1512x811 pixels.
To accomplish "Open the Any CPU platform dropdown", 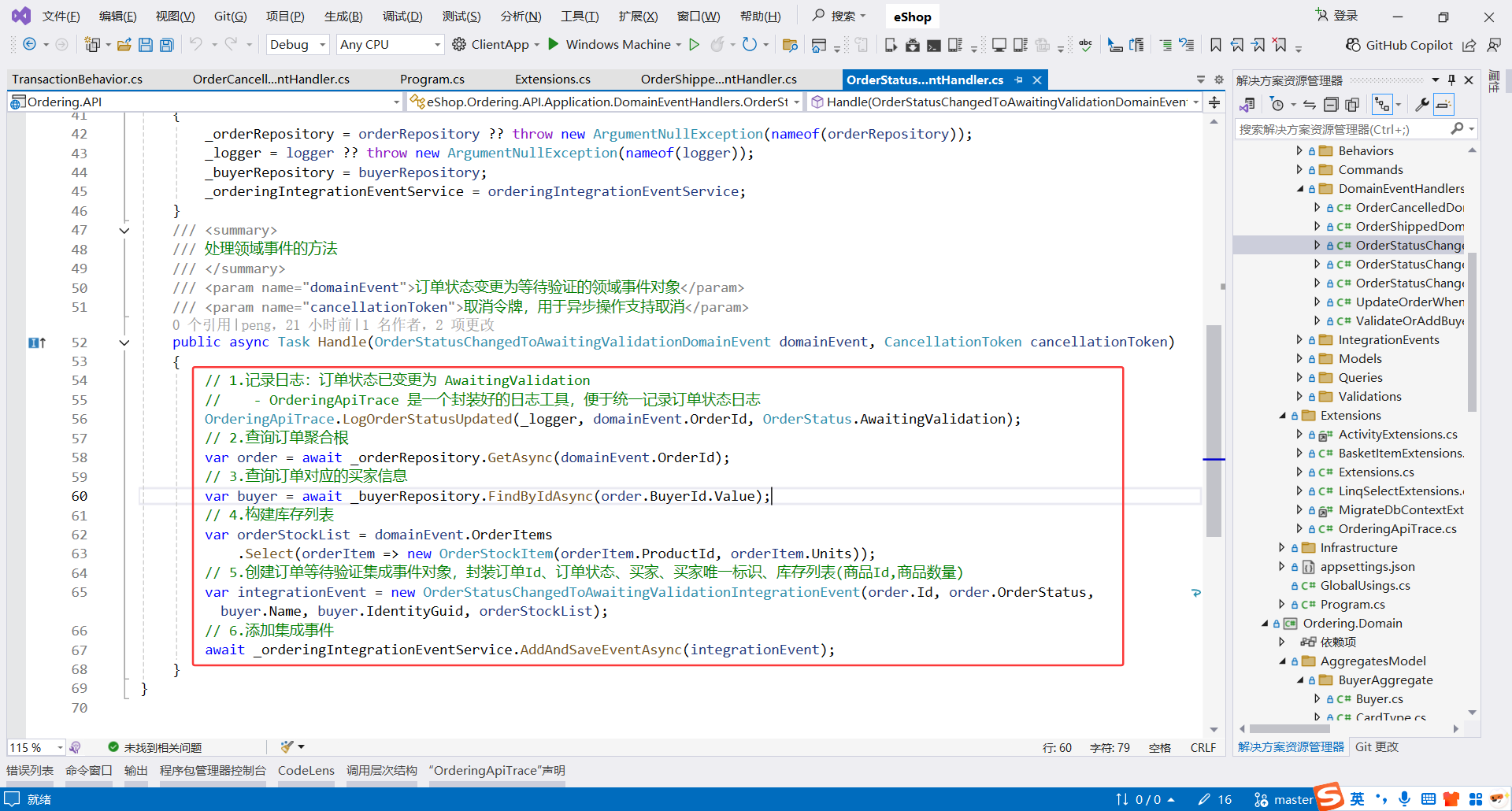I will pyautogui.click(x=390, y=45).
